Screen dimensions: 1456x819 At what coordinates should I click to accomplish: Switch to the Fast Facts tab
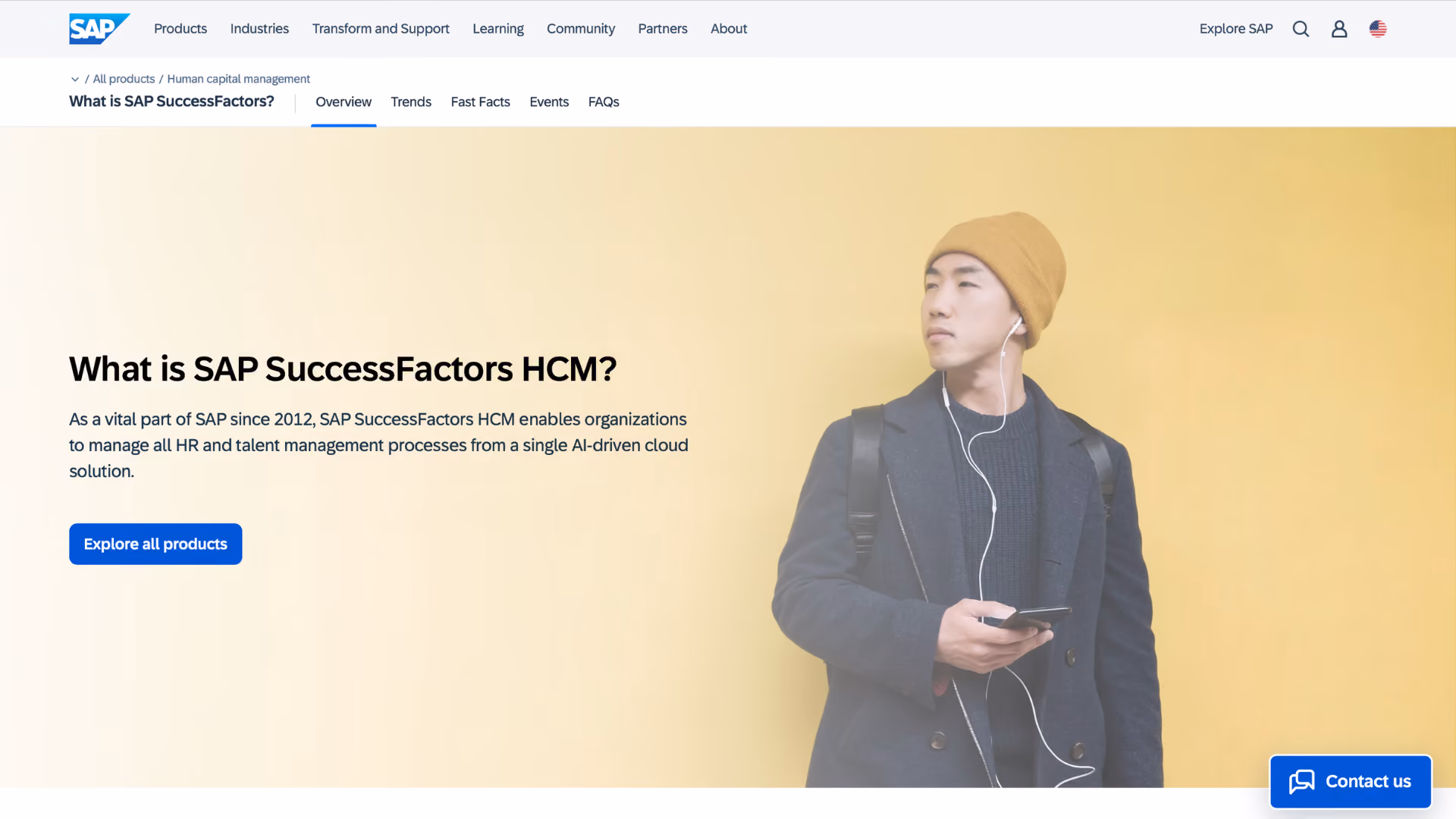[x=481, y=102]
